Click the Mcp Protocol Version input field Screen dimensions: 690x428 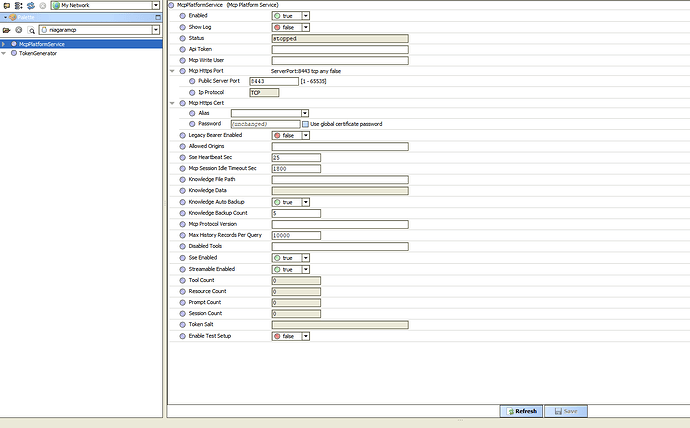click(x=340, y=224)
